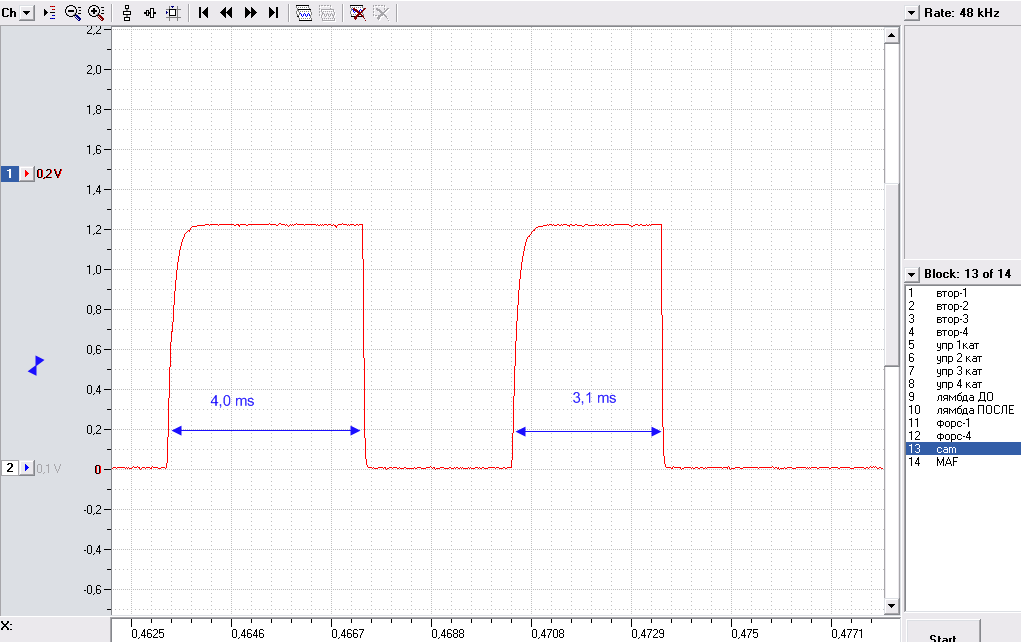Jump to the first block

pos(204,13)
